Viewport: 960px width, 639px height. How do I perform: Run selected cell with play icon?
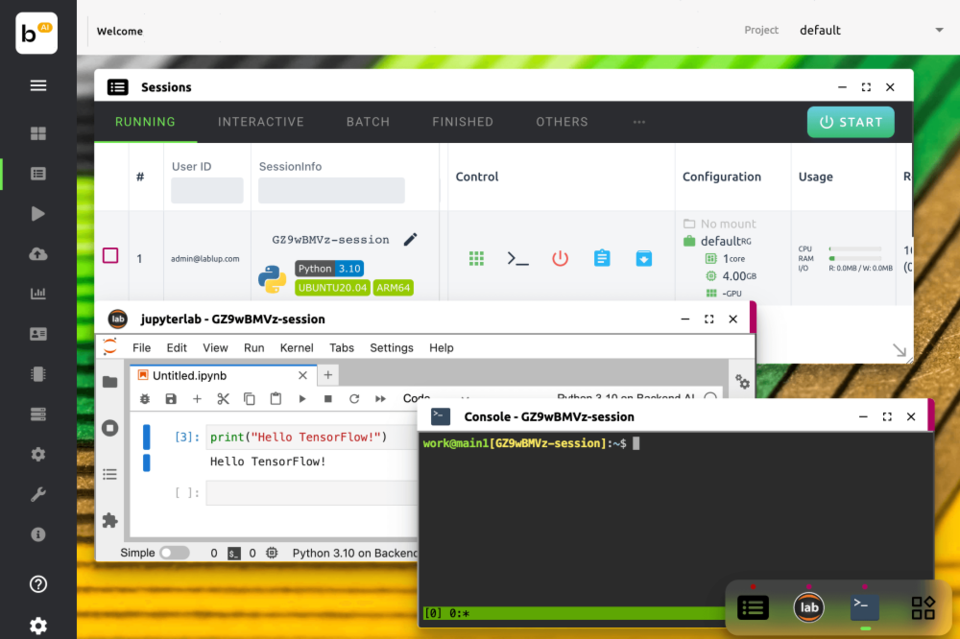click(302, 399)
